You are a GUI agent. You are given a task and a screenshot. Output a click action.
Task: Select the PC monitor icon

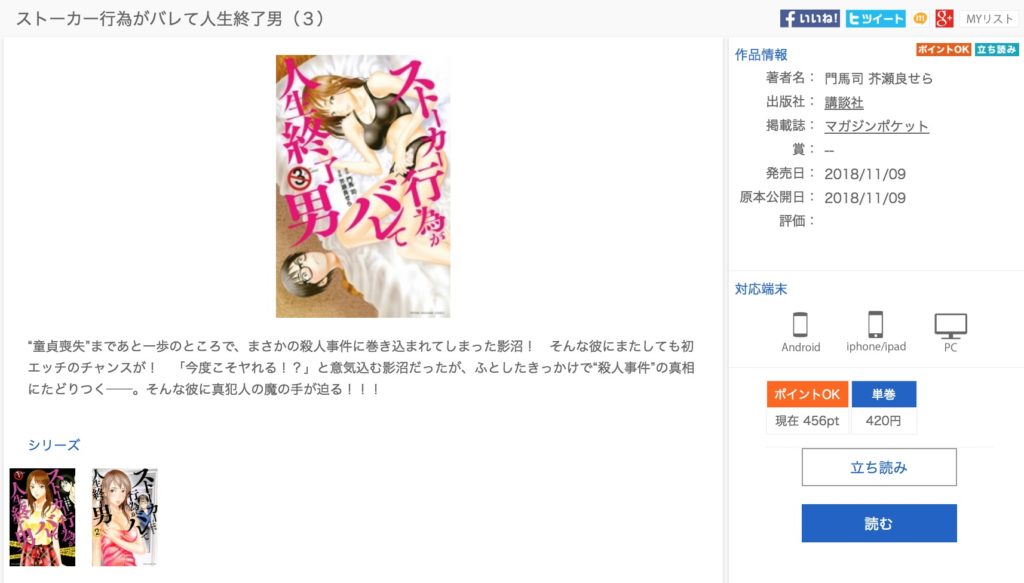pos(950,326)
